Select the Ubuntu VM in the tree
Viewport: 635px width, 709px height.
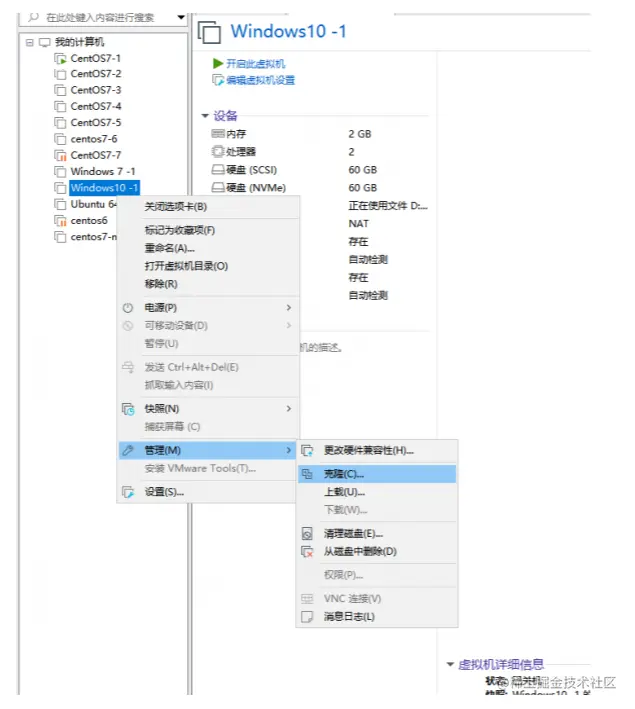[x=92, y=204]
